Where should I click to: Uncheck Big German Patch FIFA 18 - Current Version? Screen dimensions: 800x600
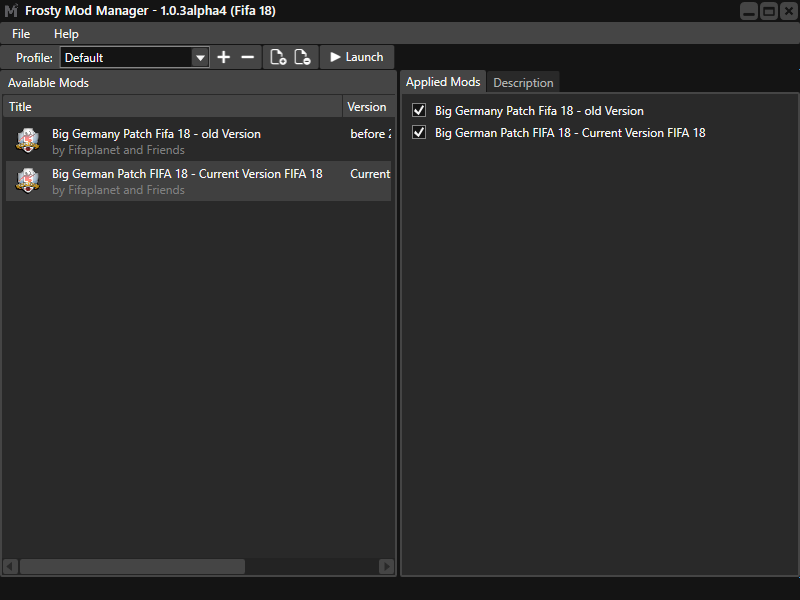click(x=419, y=133)
